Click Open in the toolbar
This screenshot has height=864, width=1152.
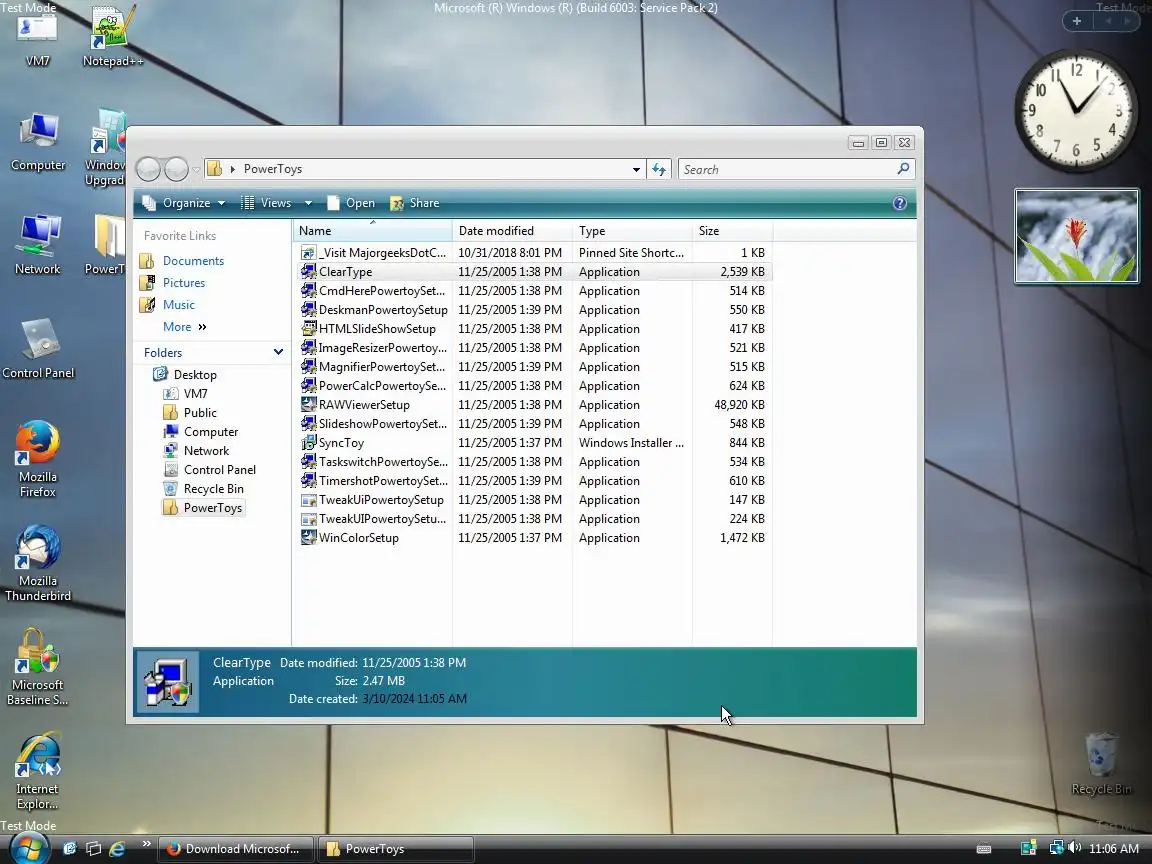[351, 204]
